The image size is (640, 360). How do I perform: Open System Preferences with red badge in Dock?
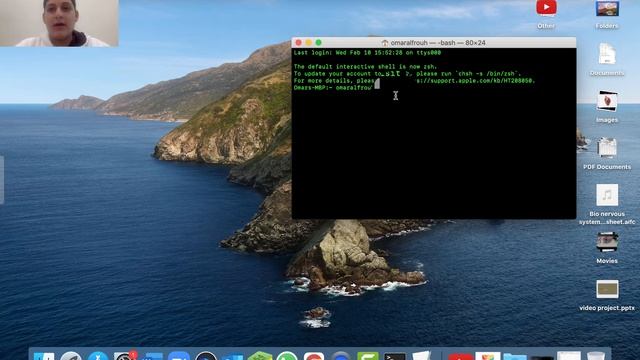[x=125, y=356]
